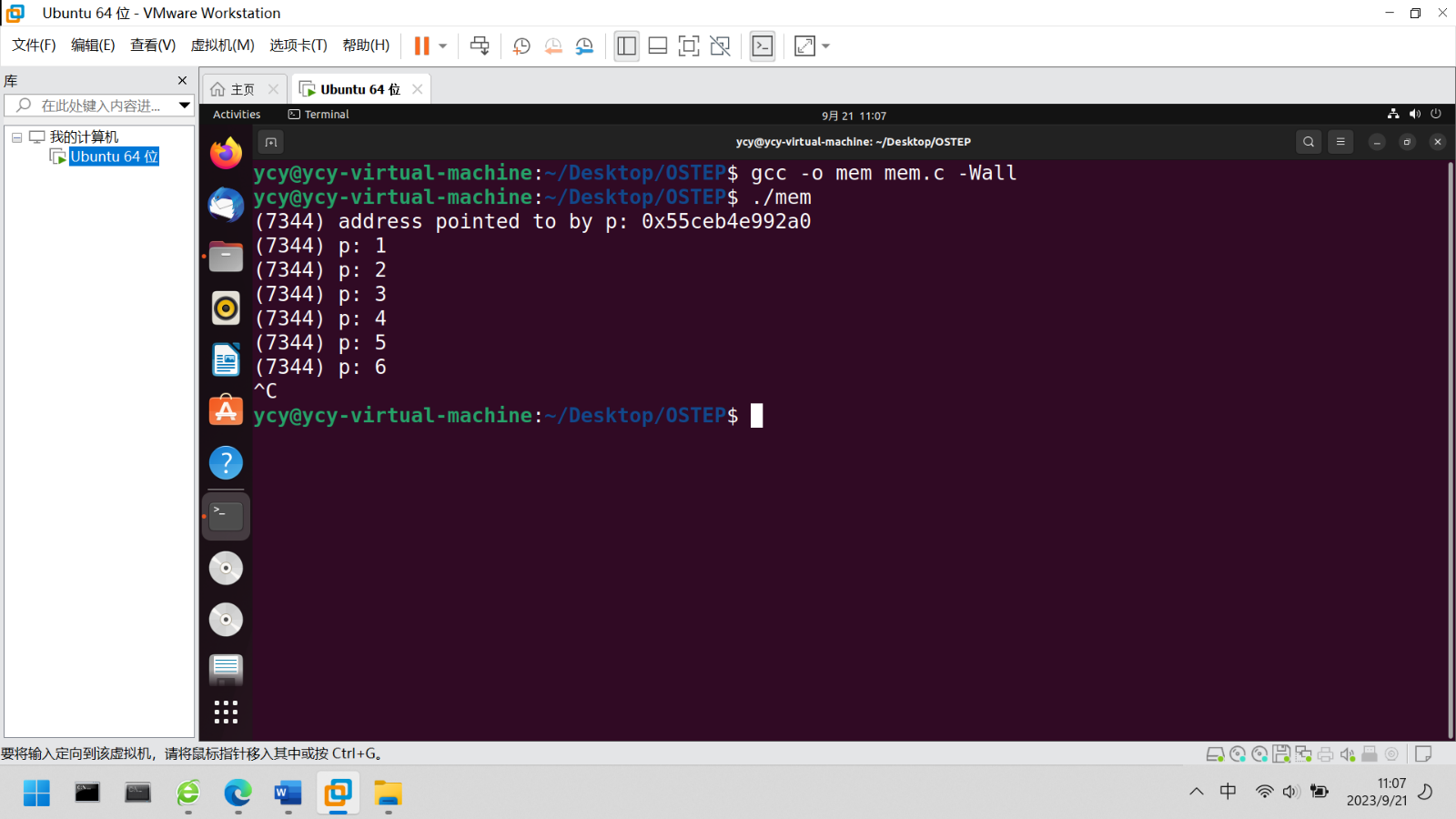Screen dimensions: 1456x819
Task: Send Ctrl+Alt+Del to the guest OS
Action: 480,45
